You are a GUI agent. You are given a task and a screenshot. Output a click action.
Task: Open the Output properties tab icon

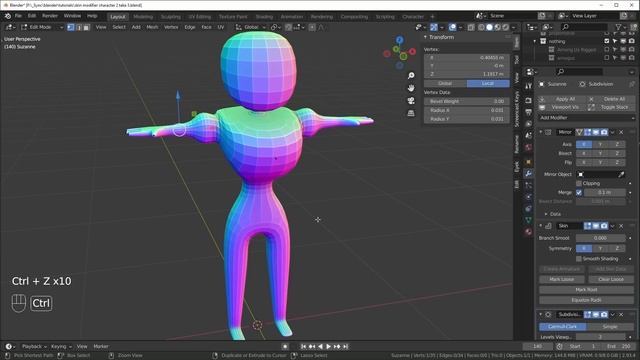click(x=529, y=112)
